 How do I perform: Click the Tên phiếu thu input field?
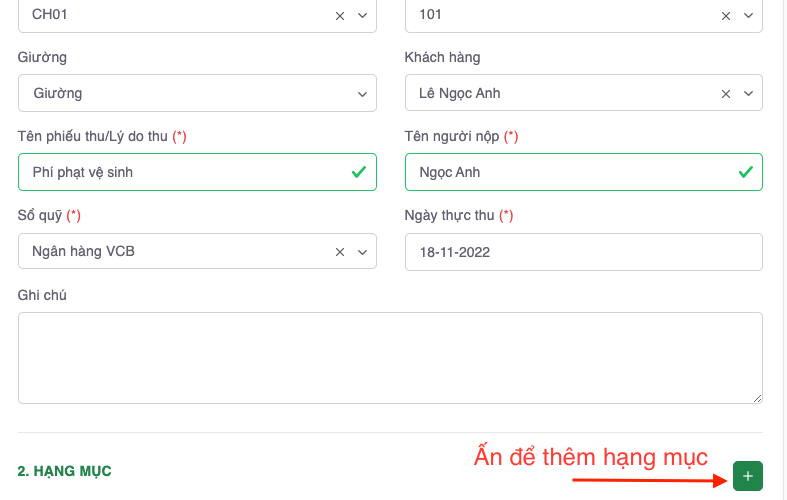(x=180, y=172)
